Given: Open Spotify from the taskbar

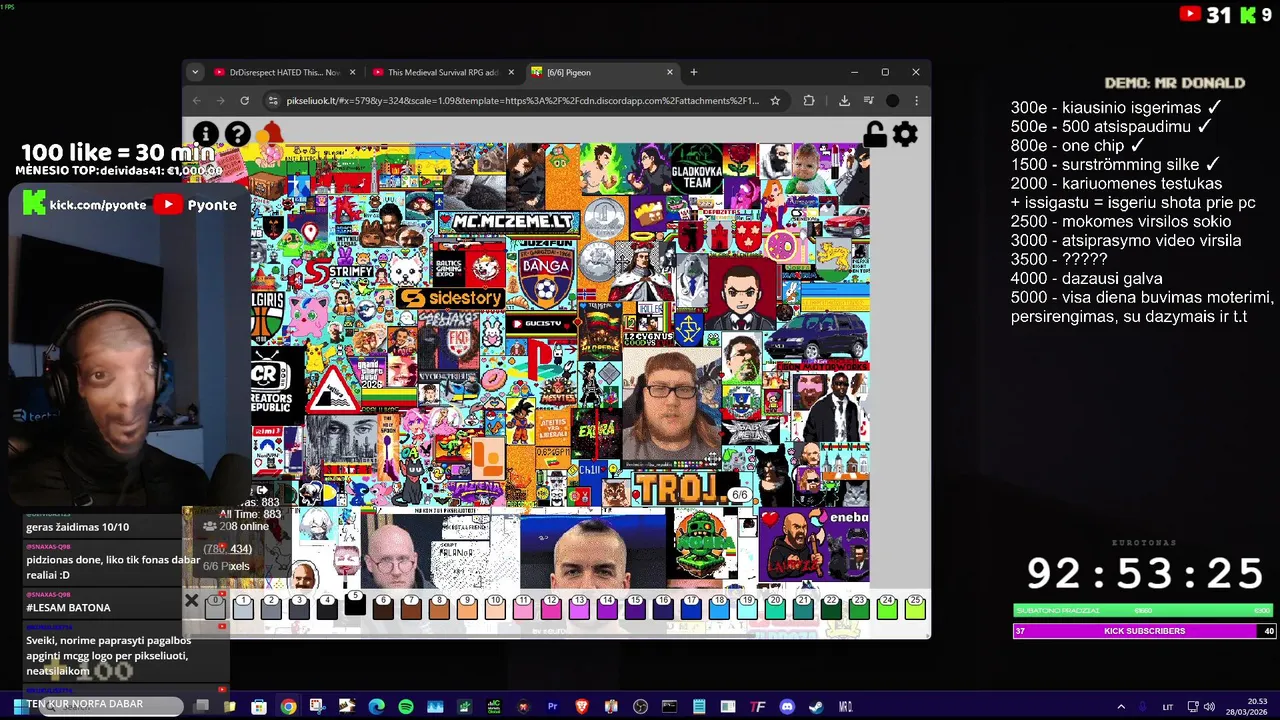Looking at the screenshot, I should (x=405, y=707).
